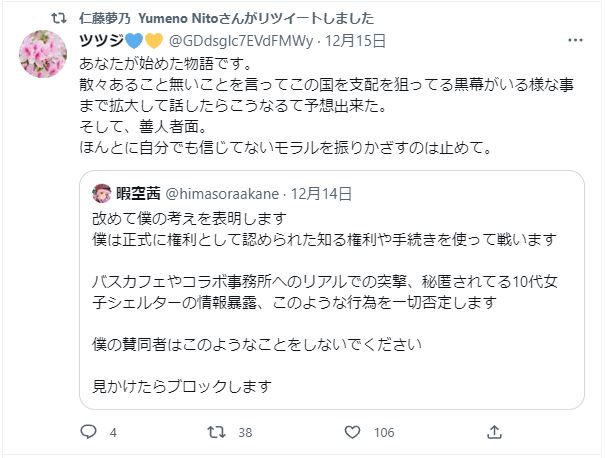
Task: Click the reply speech bubble icon
Action: click(88, 433)
